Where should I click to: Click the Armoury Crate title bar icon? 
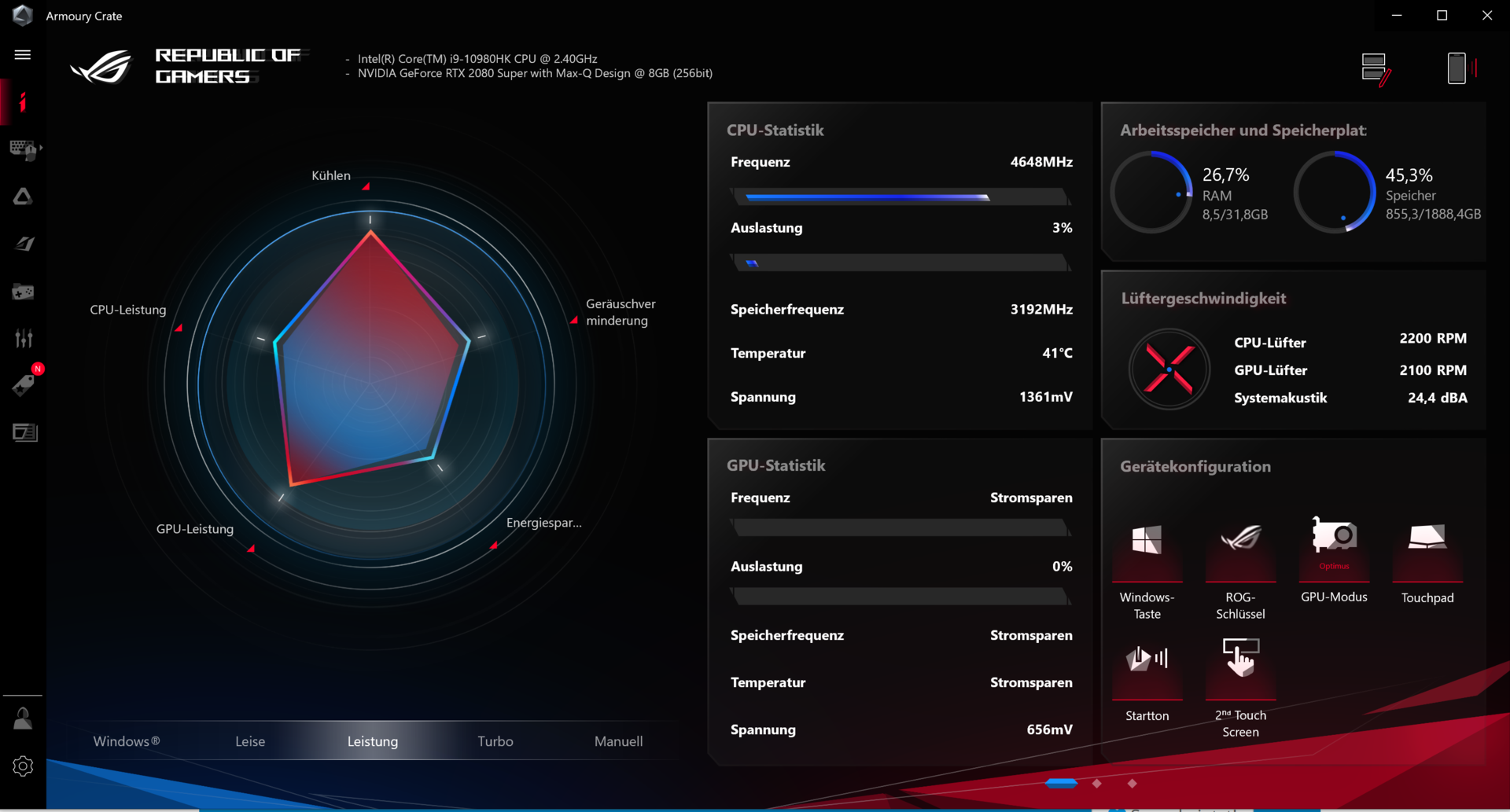(23, 15)
